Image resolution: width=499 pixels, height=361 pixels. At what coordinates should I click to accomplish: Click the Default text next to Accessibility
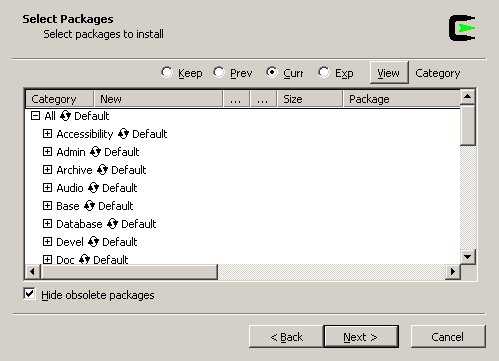(x=150, y=134)
